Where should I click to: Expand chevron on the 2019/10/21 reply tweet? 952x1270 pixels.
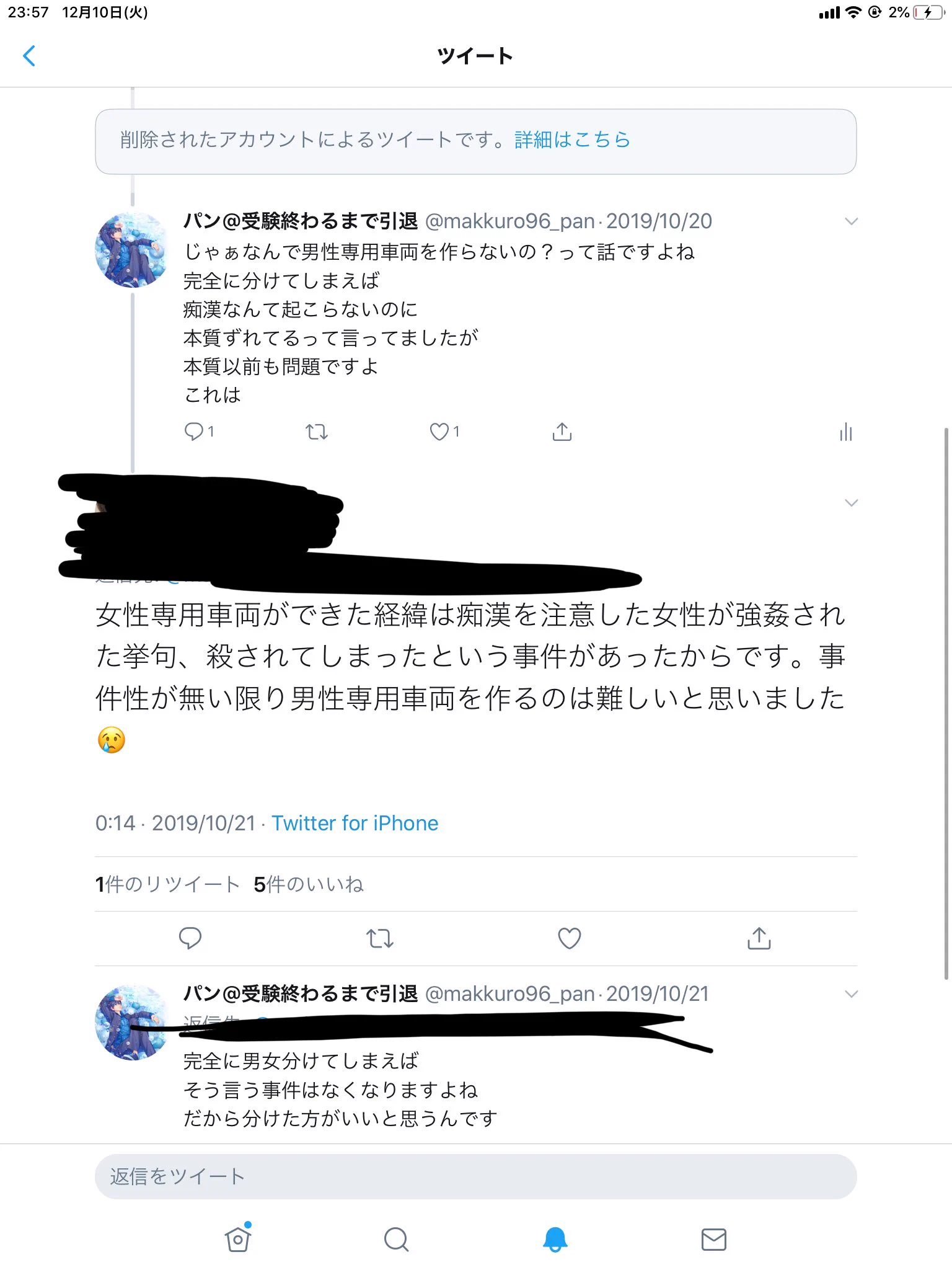click(x=852, y=994)
